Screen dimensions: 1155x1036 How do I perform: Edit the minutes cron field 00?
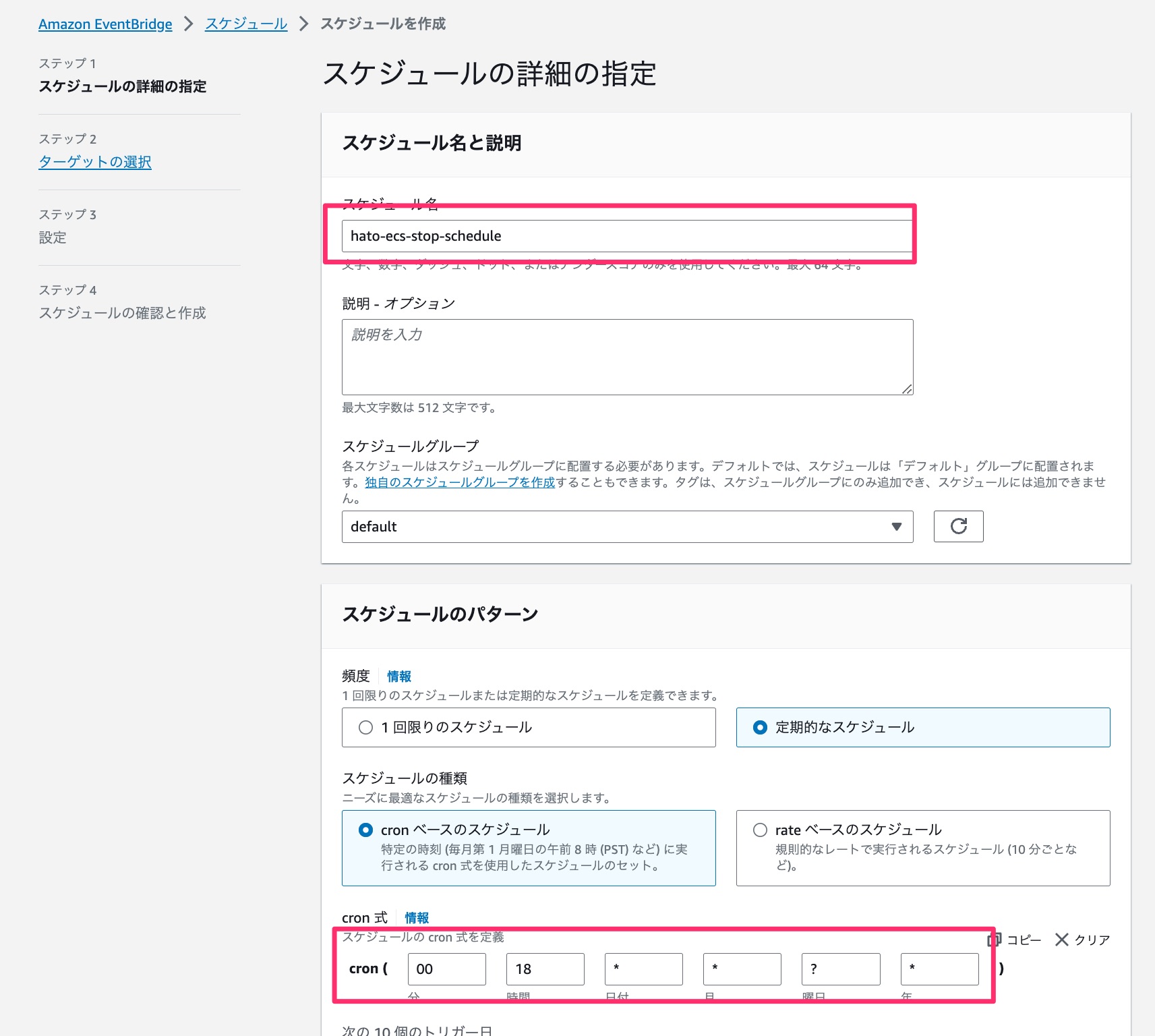pos(446,969)
